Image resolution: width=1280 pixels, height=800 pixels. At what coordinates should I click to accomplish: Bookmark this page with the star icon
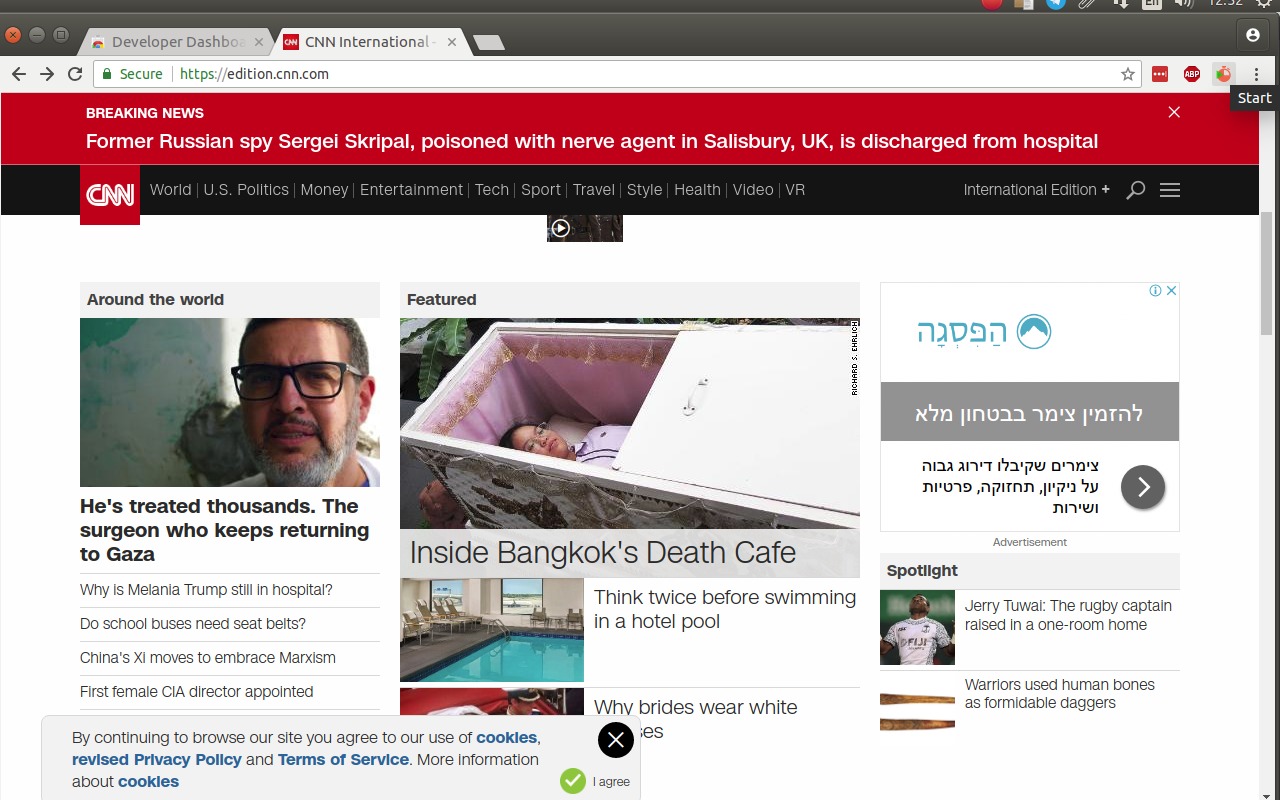tap(1128, 74)
